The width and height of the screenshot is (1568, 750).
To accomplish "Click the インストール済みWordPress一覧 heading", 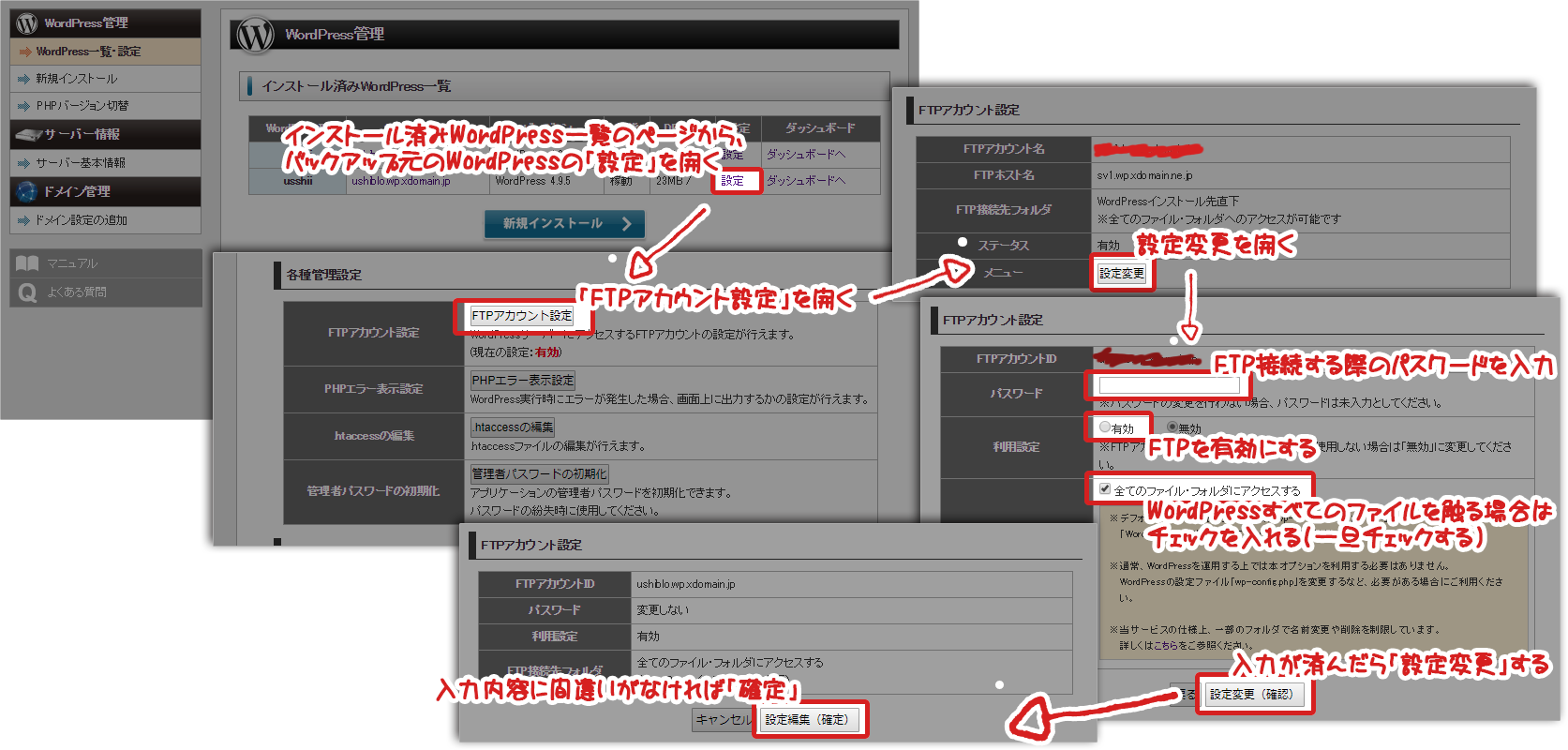I will [356, 86].
